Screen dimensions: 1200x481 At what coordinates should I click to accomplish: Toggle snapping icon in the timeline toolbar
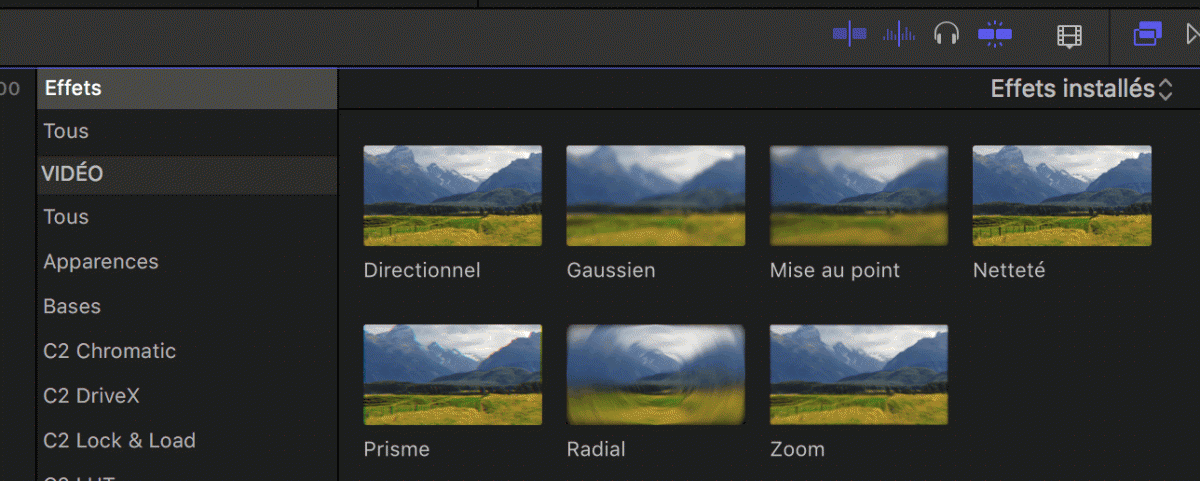[995, 35]
